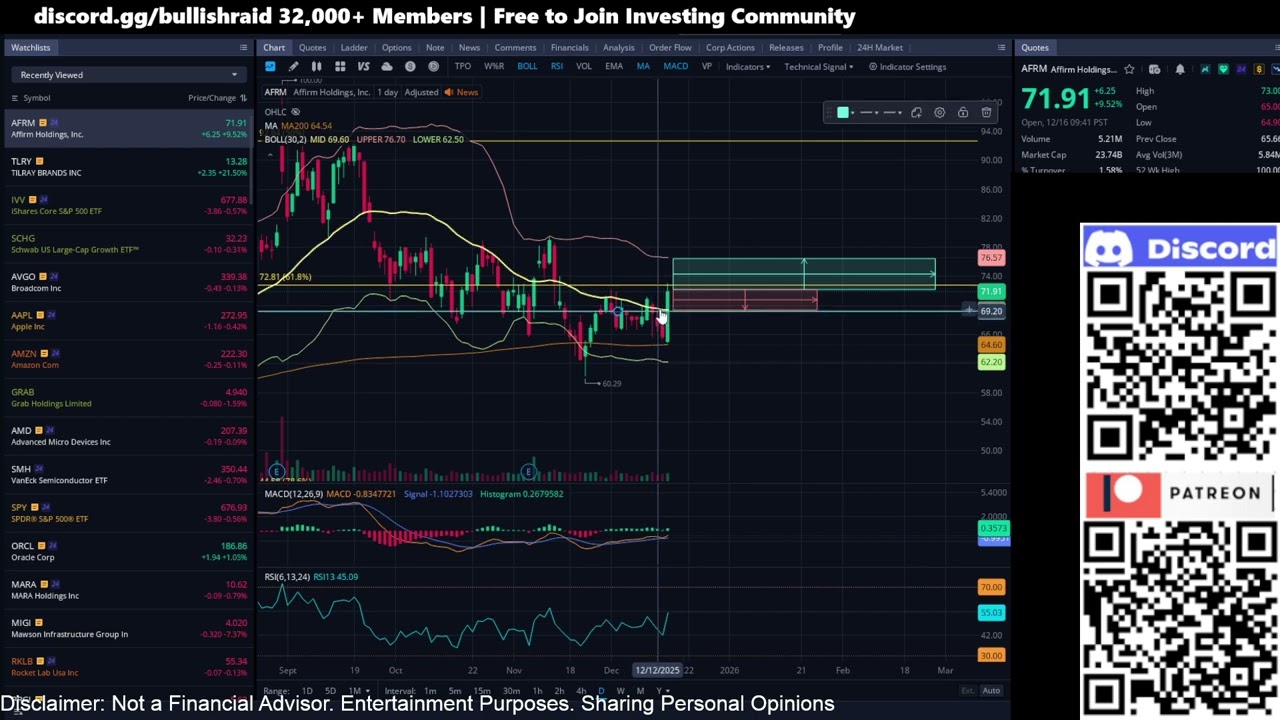The image size is (1280, 720).
Task: Open the 1 day interval selector
Action: (387, 92)
